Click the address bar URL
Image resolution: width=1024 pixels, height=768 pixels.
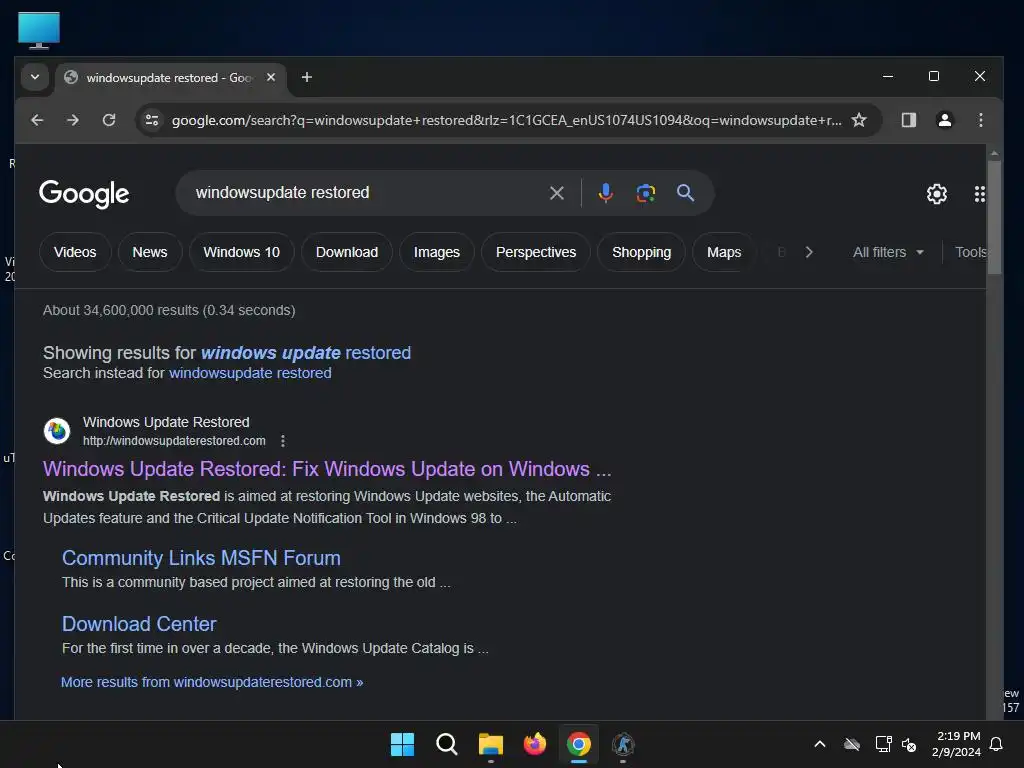pyautogui.click(x=506, y=120)
